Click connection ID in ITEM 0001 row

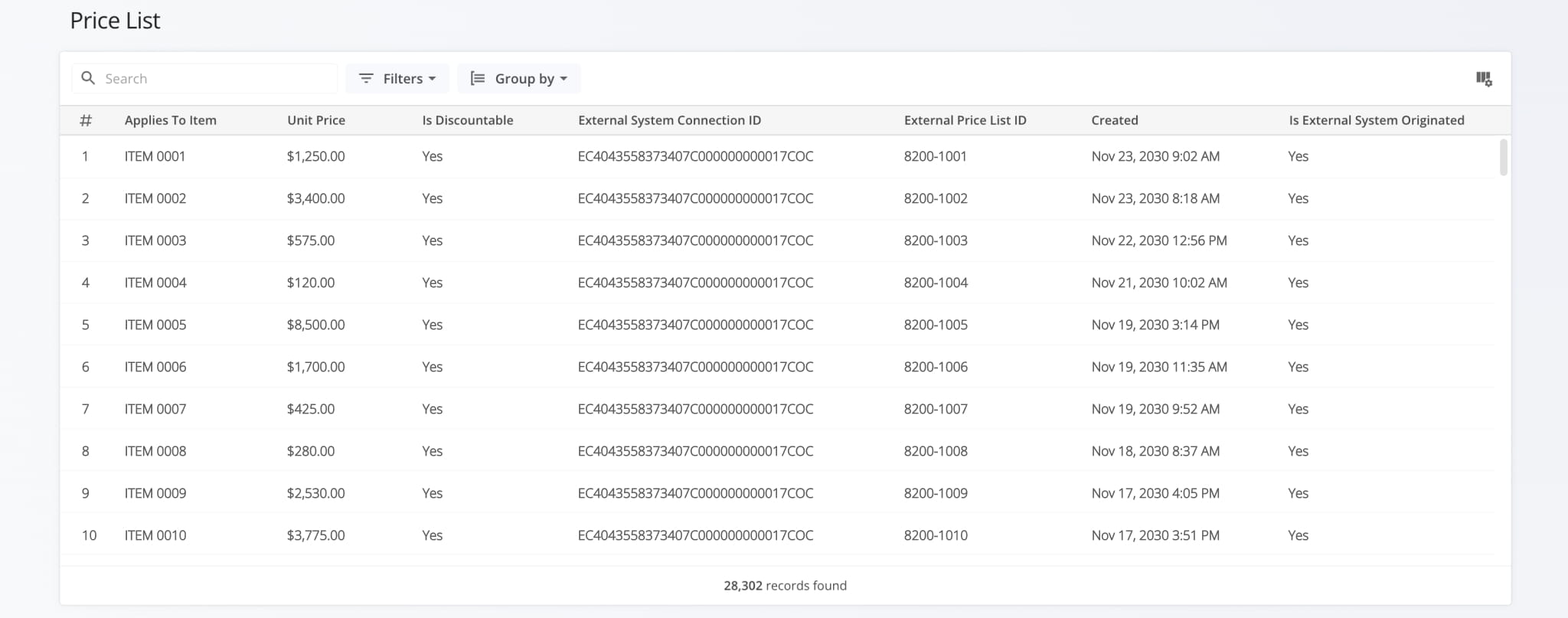pos(695,156)
